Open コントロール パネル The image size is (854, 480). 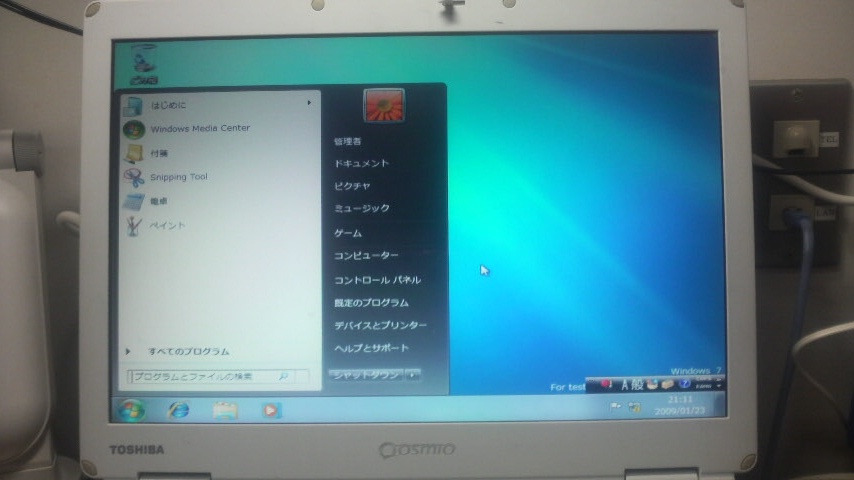377,280
